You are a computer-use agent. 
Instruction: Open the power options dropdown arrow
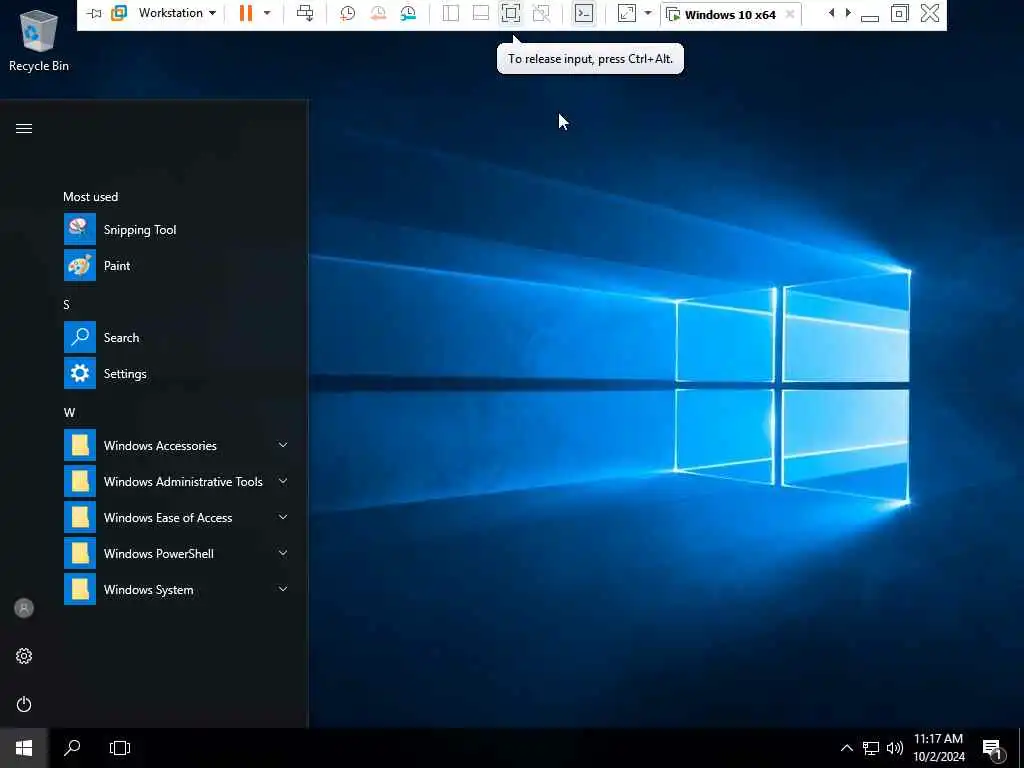pos(267,13)
